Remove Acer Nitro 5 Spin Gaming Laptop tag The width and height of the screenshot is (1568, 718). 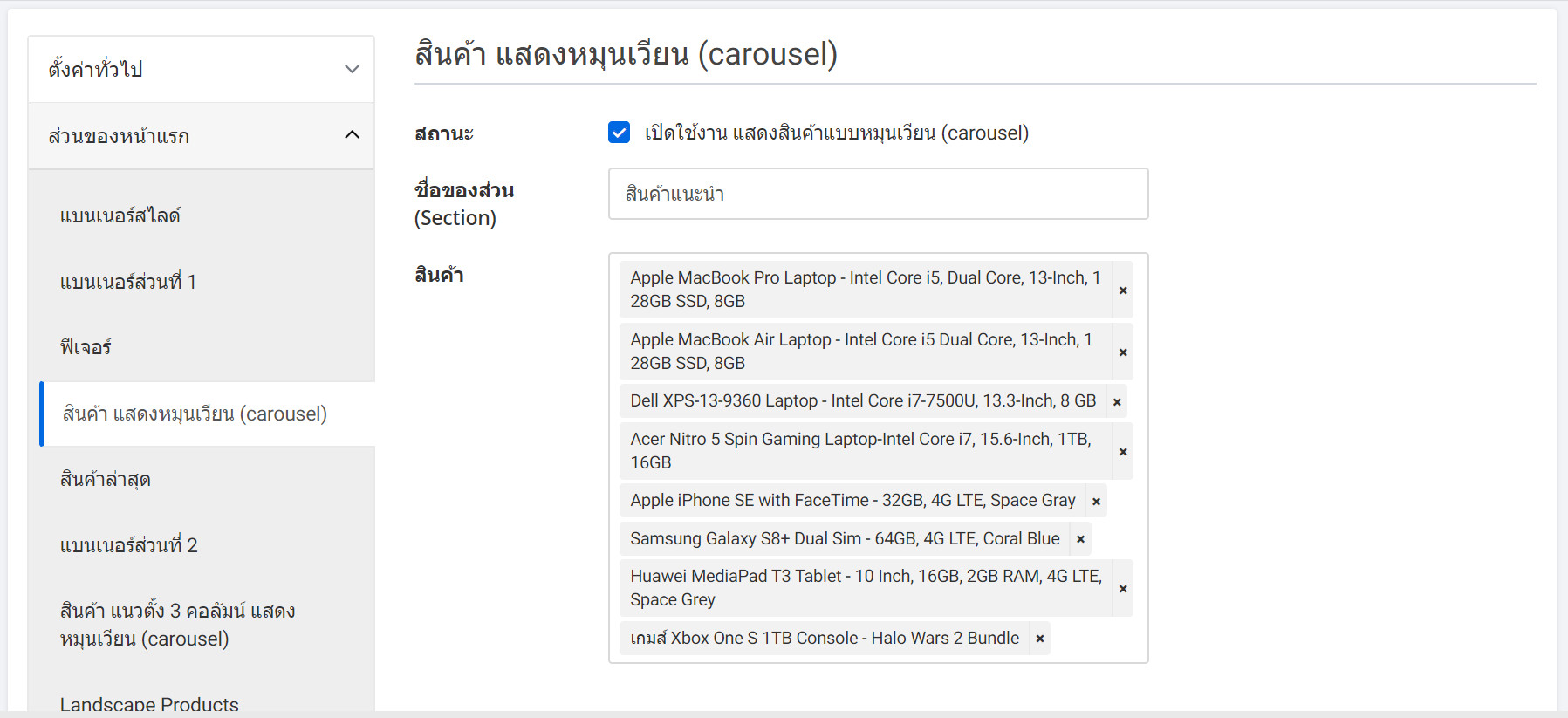coord(1123,451)
